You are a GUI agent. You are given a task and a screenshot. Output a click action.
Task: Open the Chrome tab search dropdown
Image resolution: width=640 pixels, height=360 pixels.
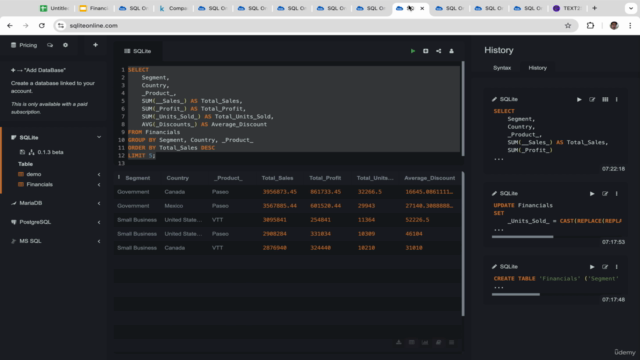(x=631, y=8)
